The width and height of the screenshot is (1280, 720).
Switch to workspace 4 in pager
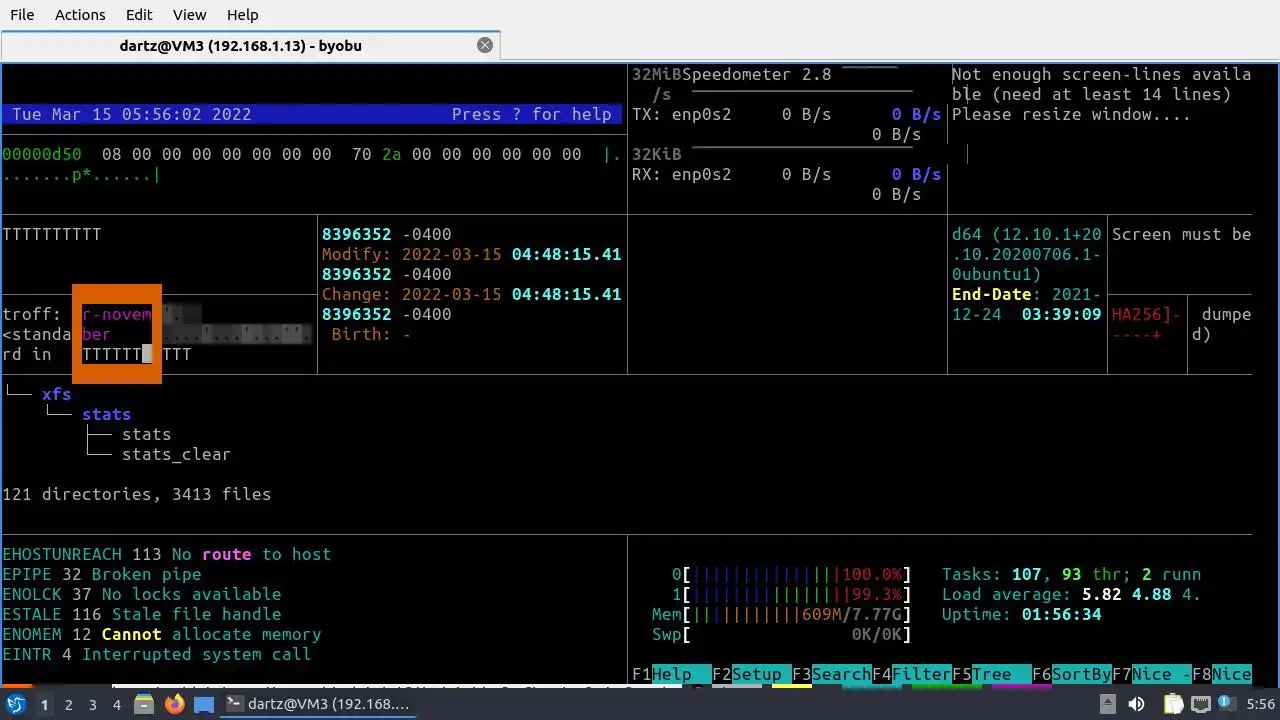(x=117, y=705)
